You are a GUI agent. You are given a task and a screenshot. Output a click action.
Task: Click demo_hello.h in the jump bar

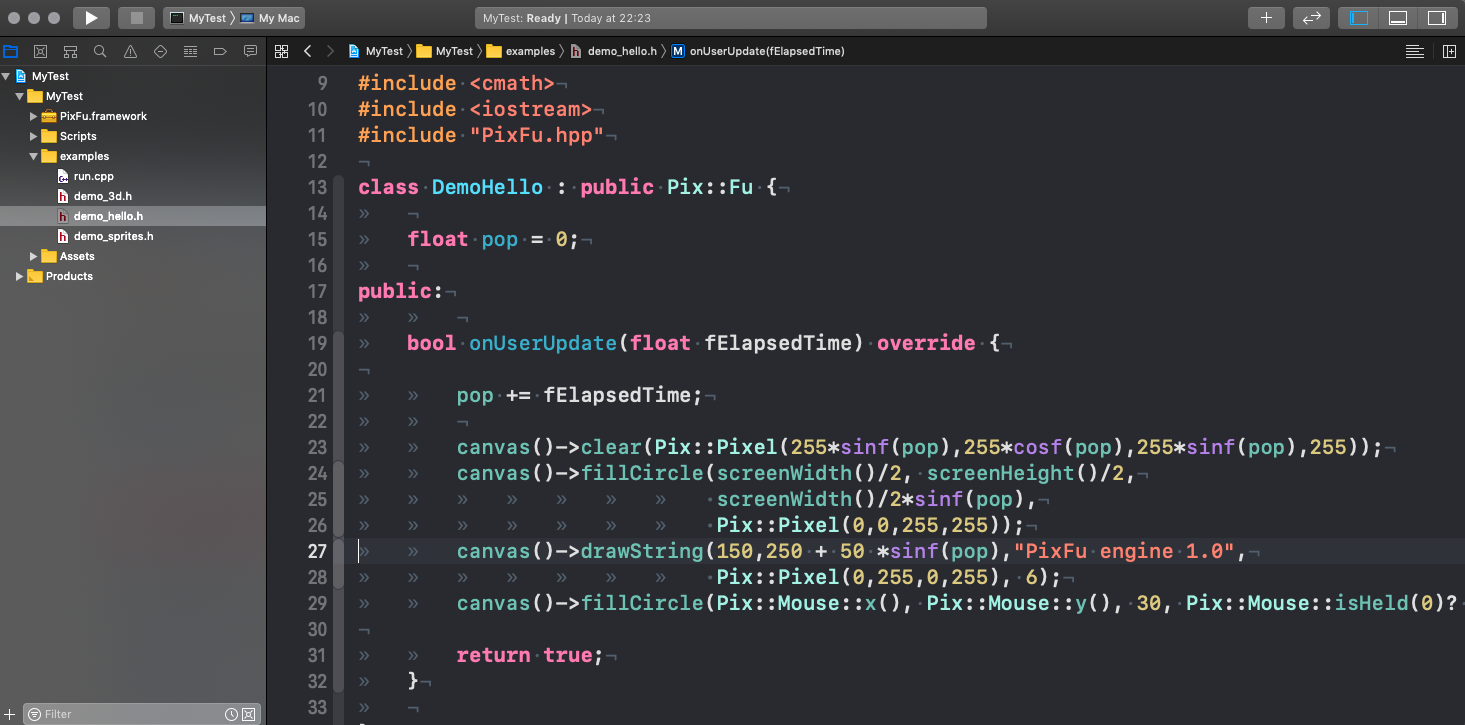click(613, 51)
